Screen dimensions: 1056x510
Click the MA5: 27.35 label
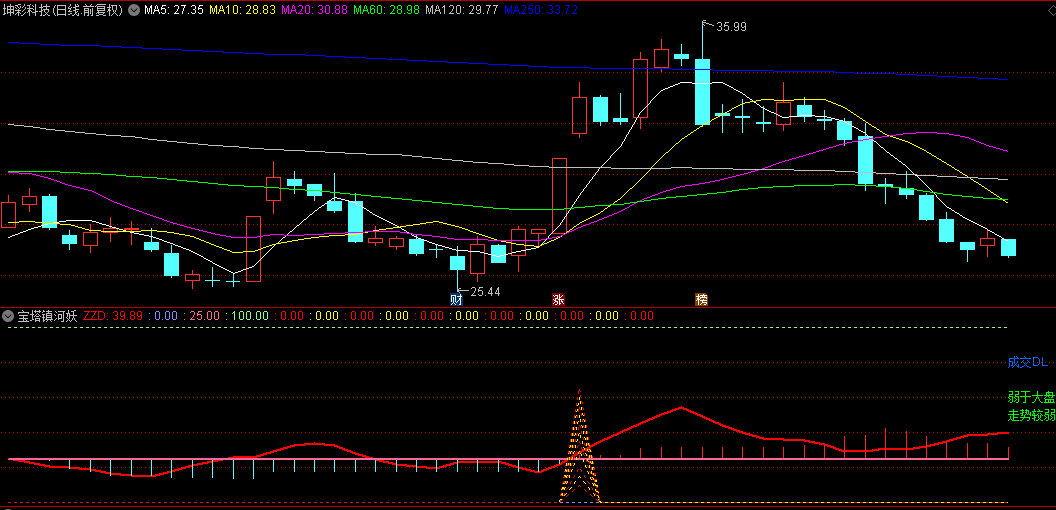[174, 10]
